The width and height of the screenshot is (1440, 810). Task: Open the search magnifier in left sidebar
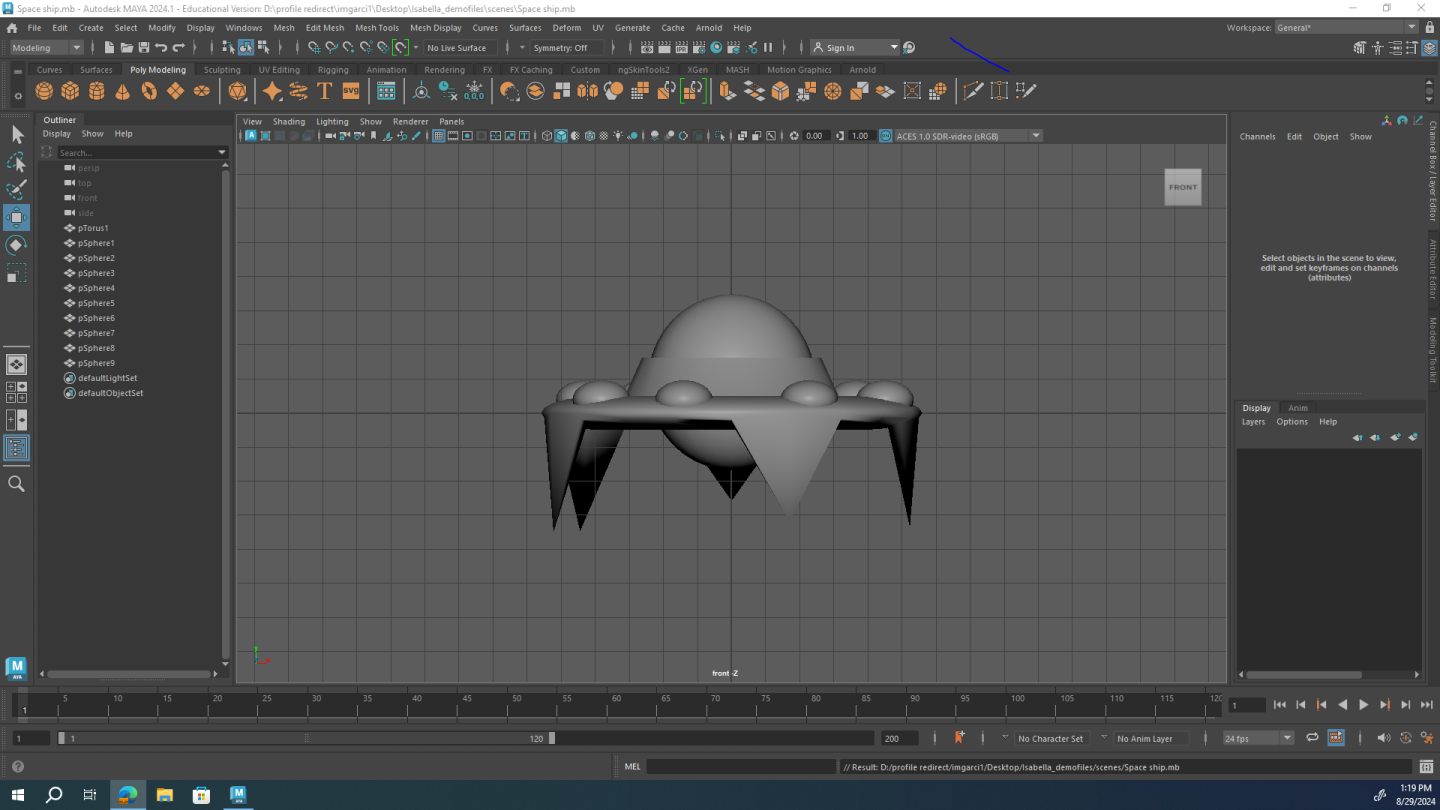(x=17, y=484)
